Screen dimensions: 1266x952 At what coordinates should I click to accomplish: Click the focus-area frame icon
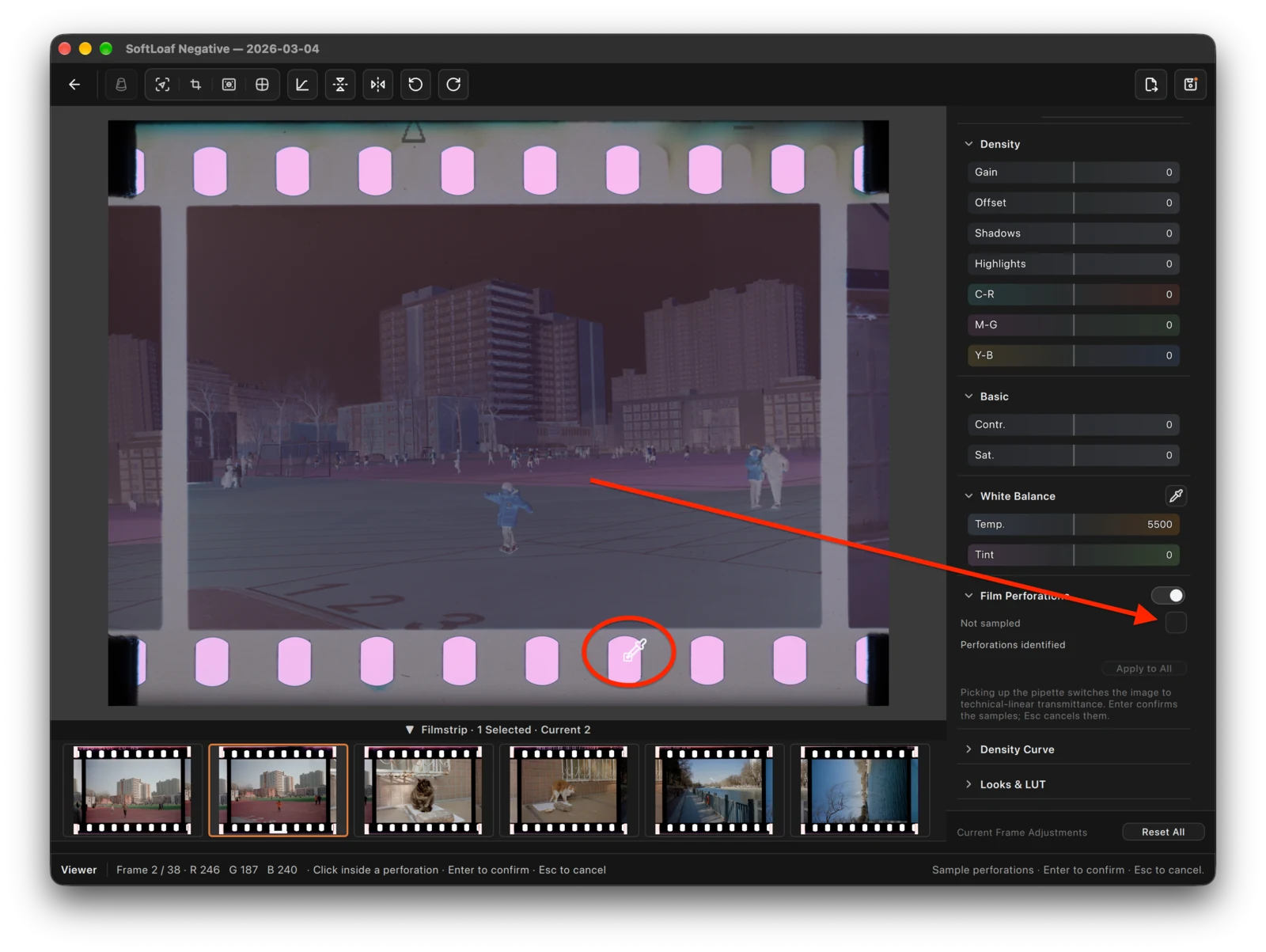(229, 85)
